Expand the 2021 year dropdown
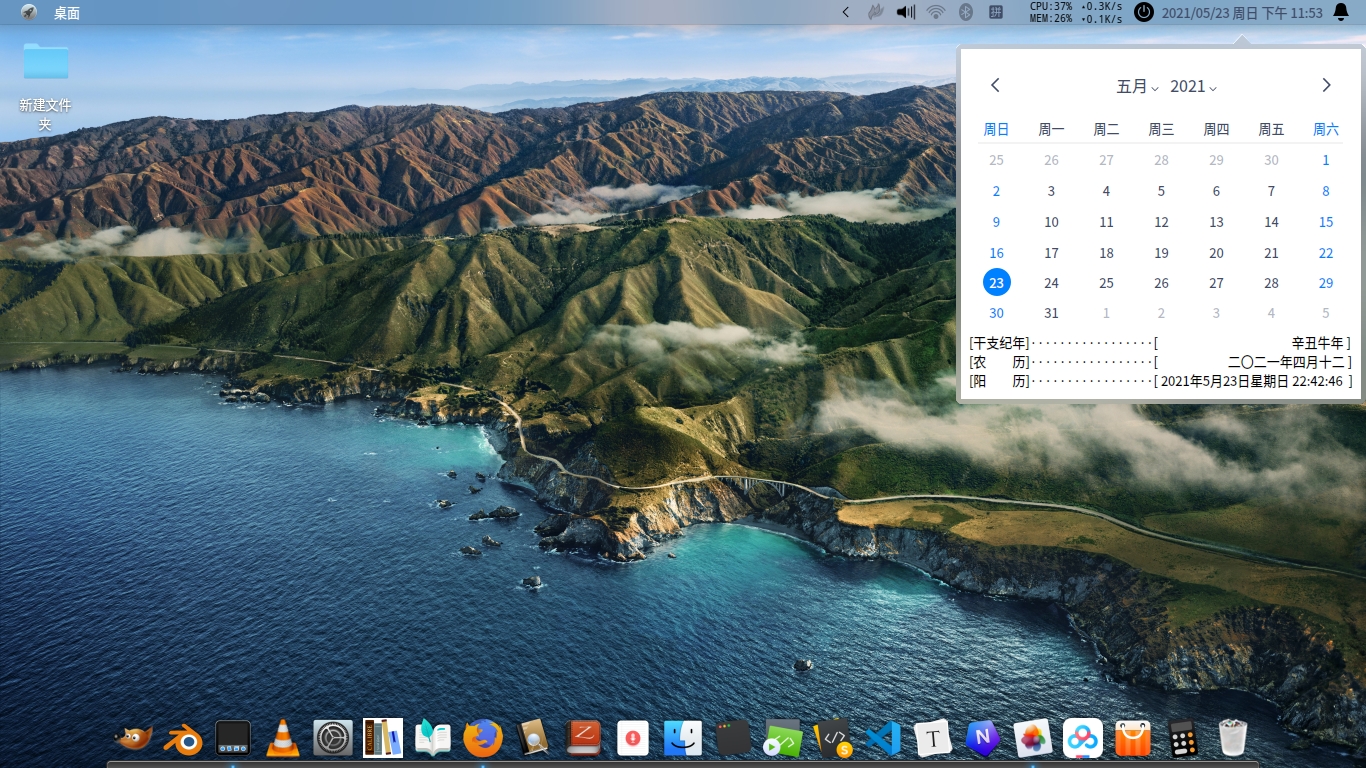Screen dimensions: 1366x768 (1193, 86)
